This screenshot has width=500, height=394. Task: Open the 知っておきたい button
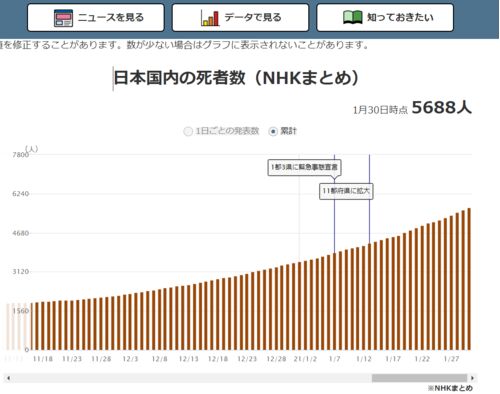click(x=385, y=18)
